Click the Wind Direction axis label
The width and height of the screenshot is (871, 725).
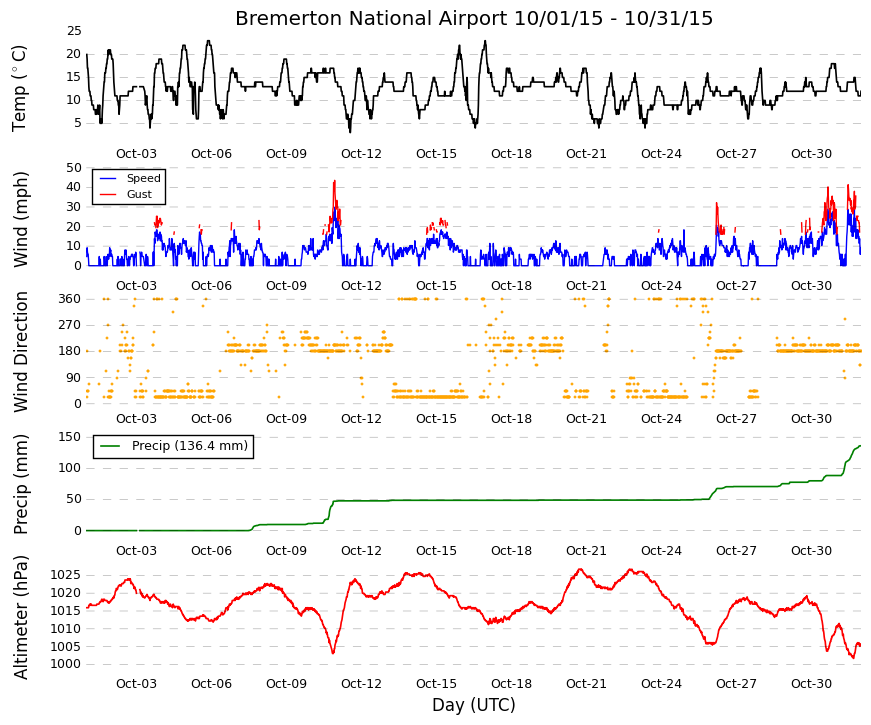[20, 352]
